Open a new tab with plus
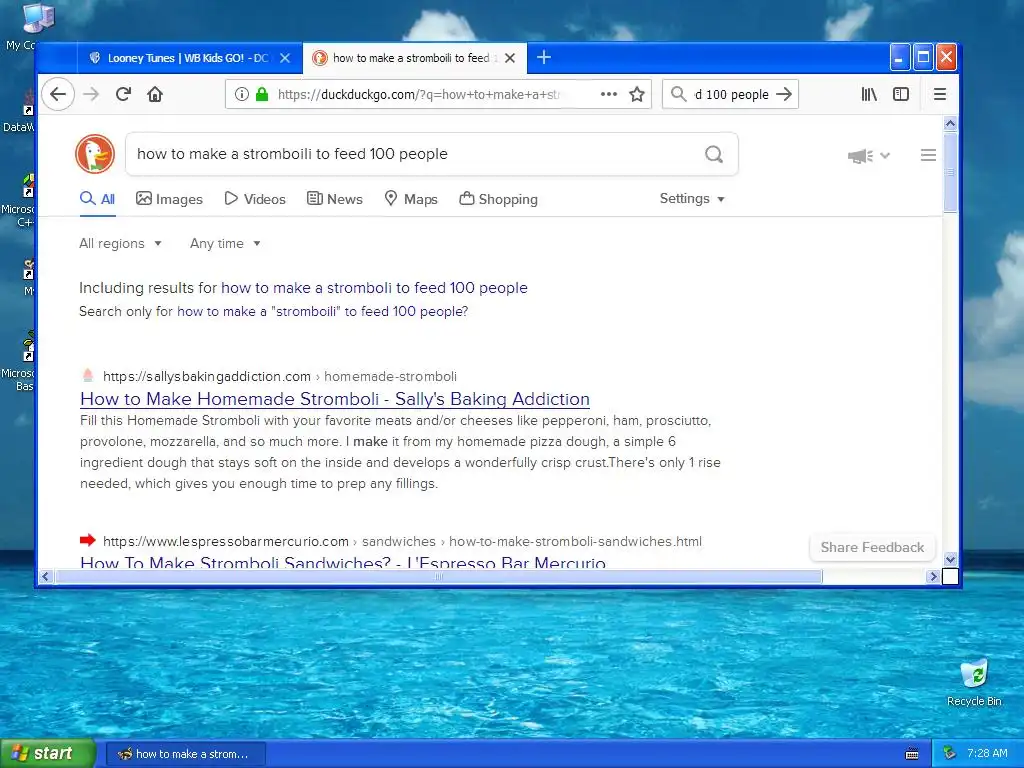 tap(543, 57)
